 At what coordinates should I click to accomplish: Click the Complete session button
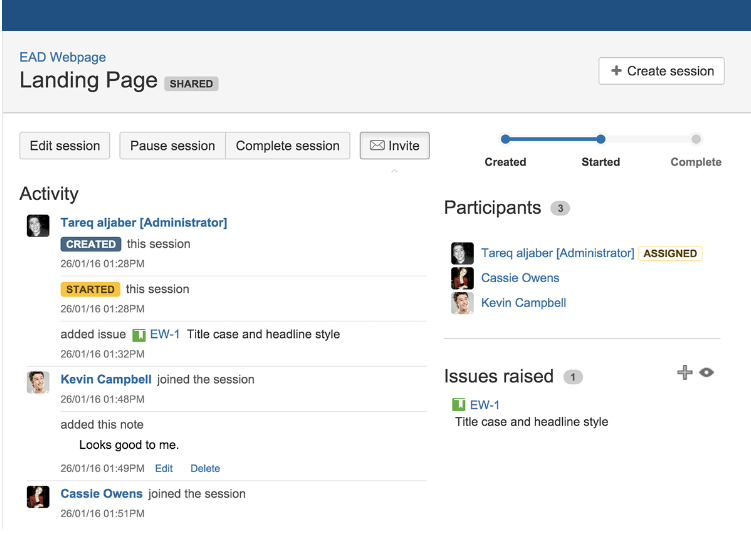point(288,146)
